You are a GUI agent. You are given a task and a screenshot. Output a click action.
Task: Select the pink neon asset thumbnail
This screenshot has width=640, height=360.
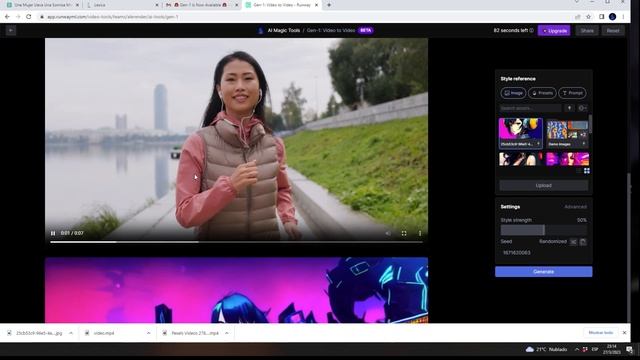pos(567,159)
